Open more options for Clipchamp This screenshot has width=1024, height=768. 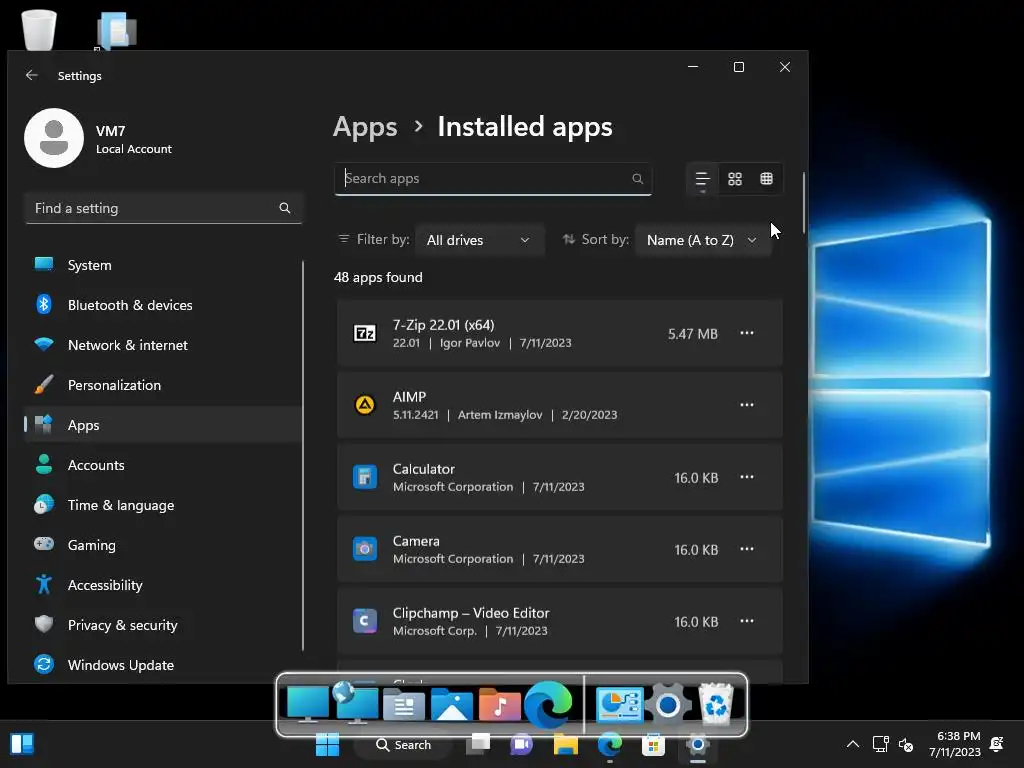(747, 620)
